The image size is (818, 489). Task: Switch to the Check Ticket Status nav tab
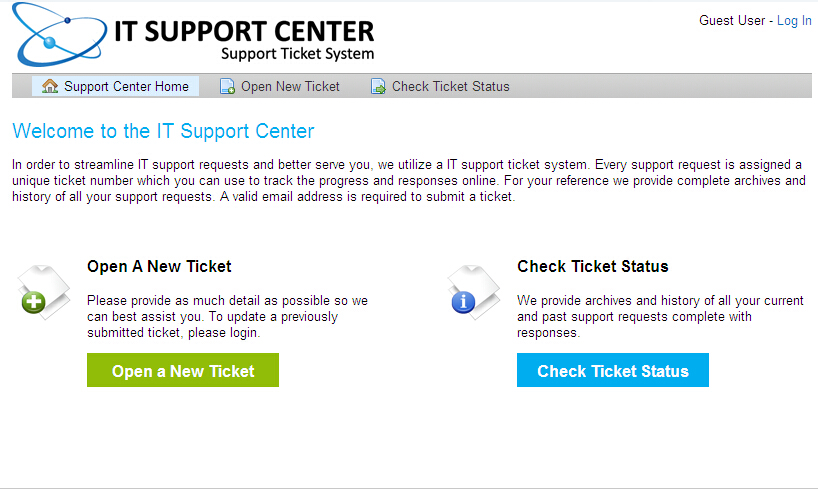[x=450, y=87]
